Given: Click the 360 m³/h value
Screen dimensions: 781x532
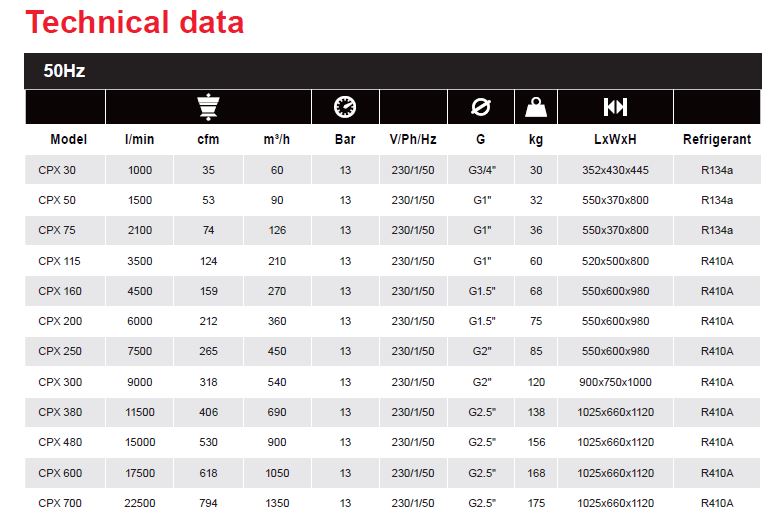Looking at the screenshot, I should coord(277,321).
